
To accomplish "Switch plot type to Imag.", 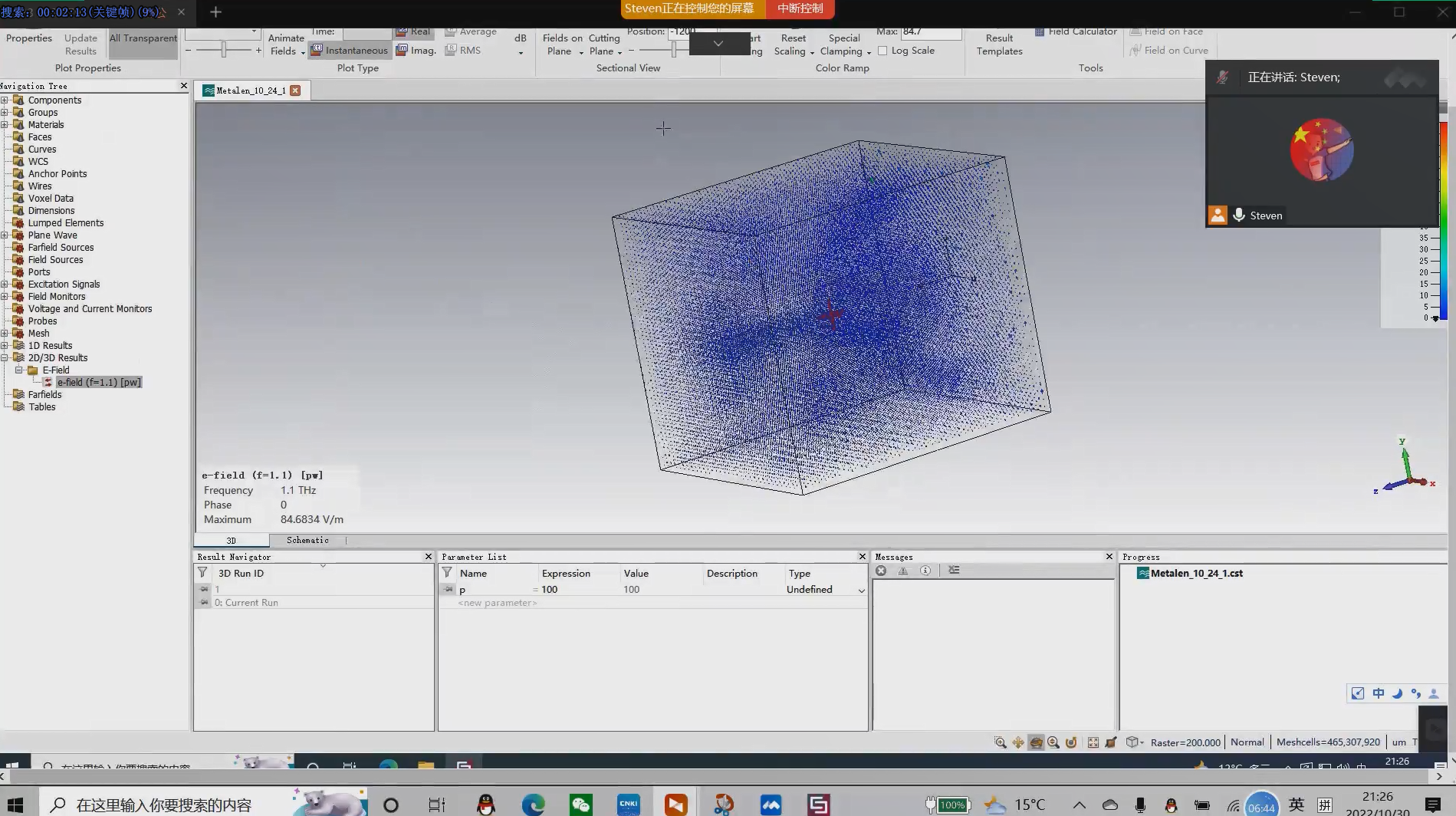I will (x=416, y=51).
